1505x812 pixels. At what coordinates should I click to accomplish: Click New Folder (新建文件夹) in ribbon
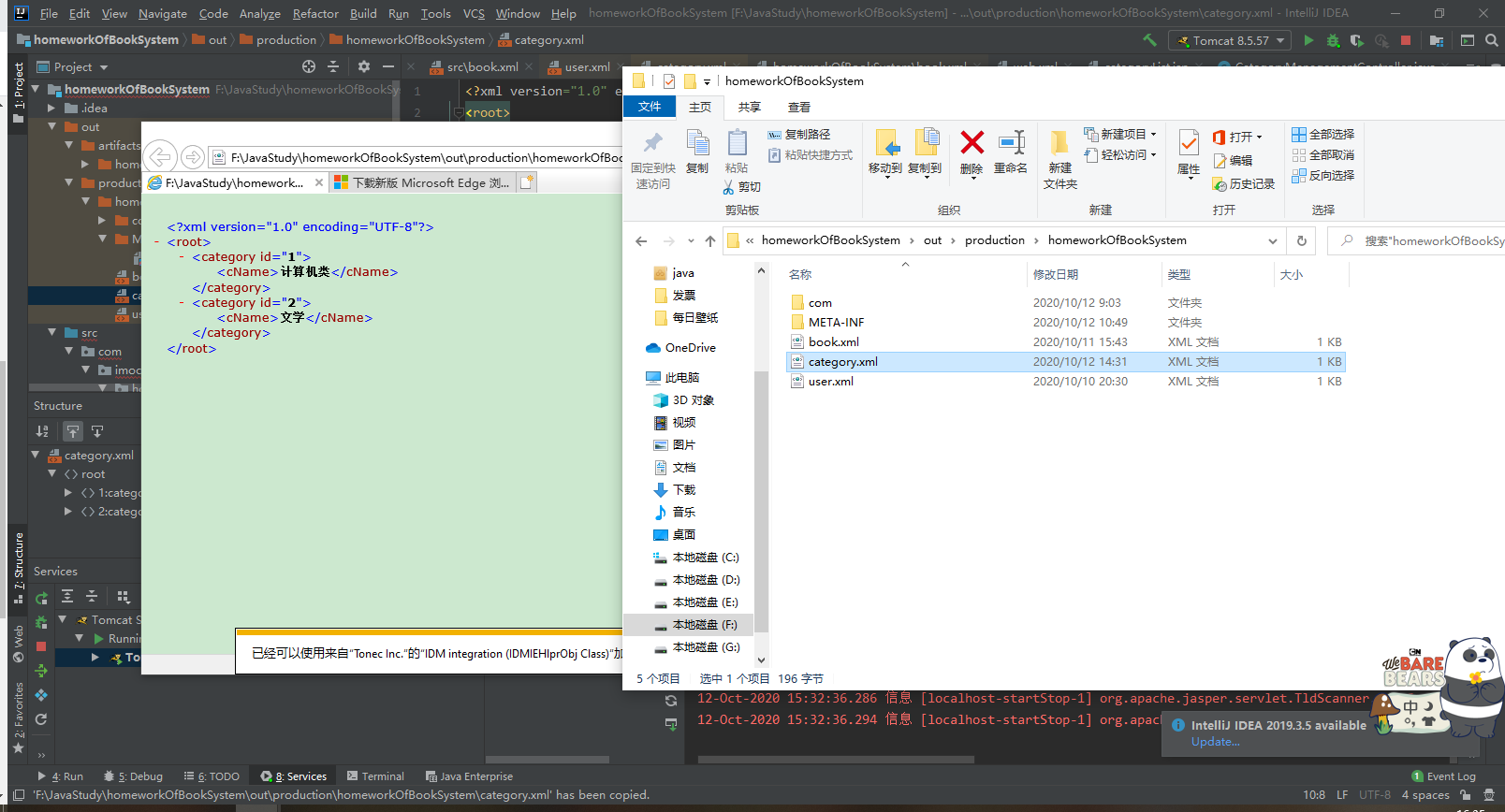[x=1059, y=160]
